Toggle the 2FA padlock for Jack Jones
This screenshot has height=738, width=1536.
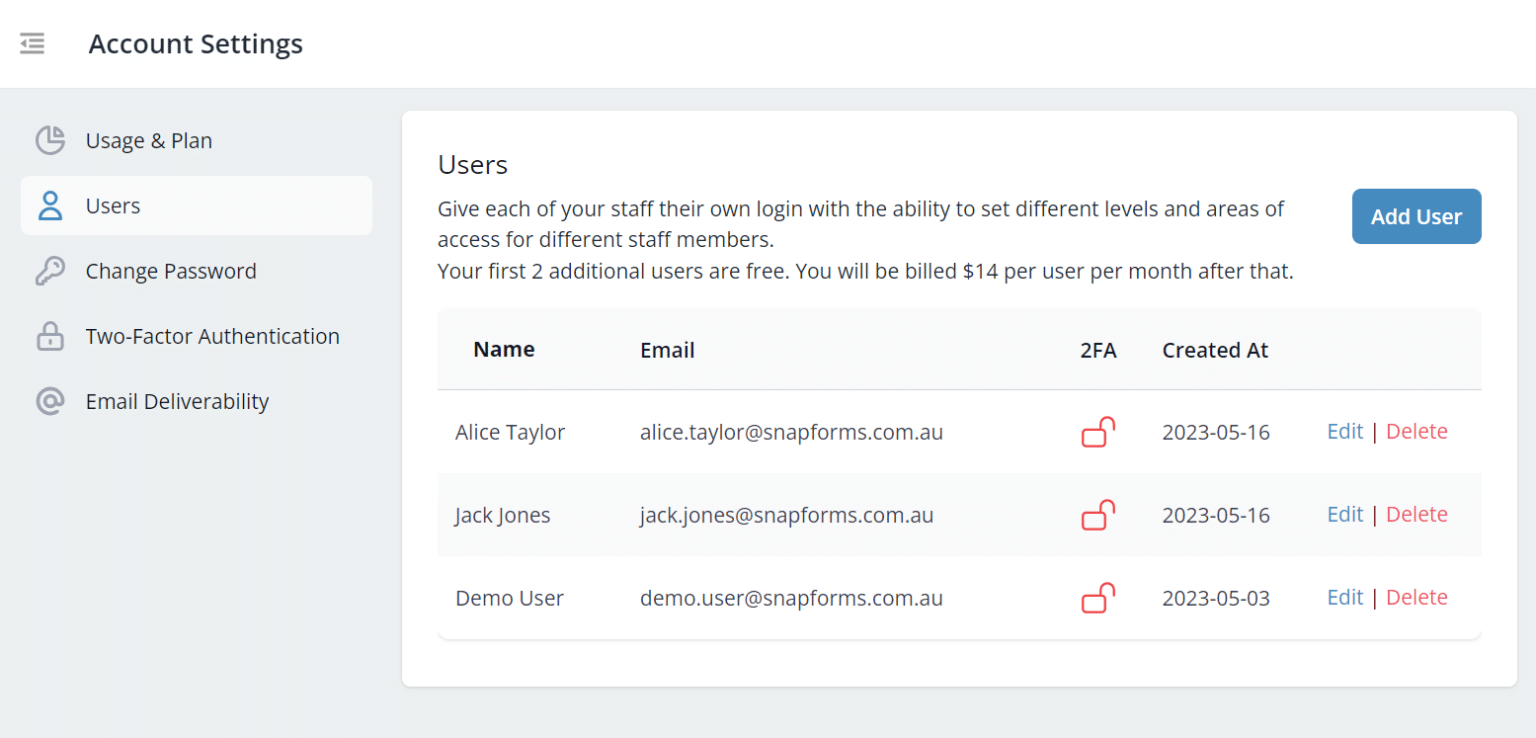(1097, 514)
